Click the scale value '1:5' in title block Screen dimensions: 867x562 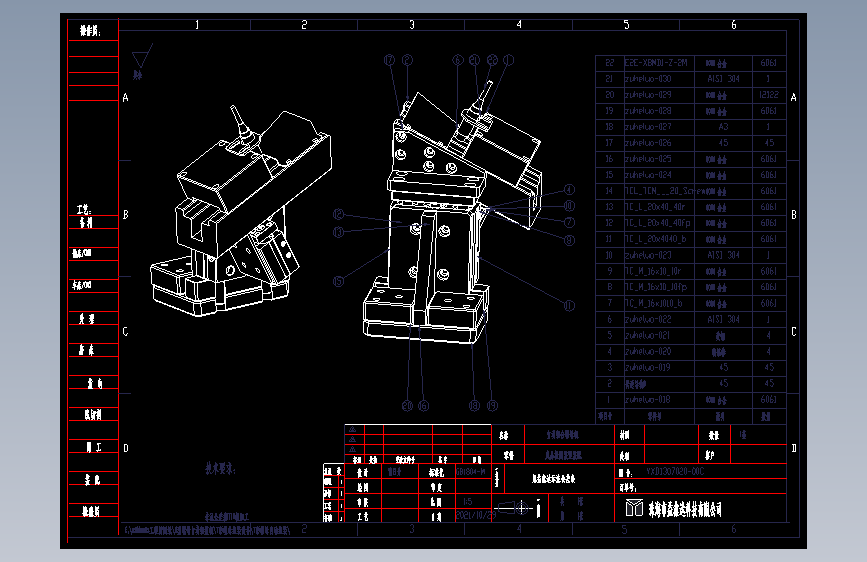coord(467,502)
